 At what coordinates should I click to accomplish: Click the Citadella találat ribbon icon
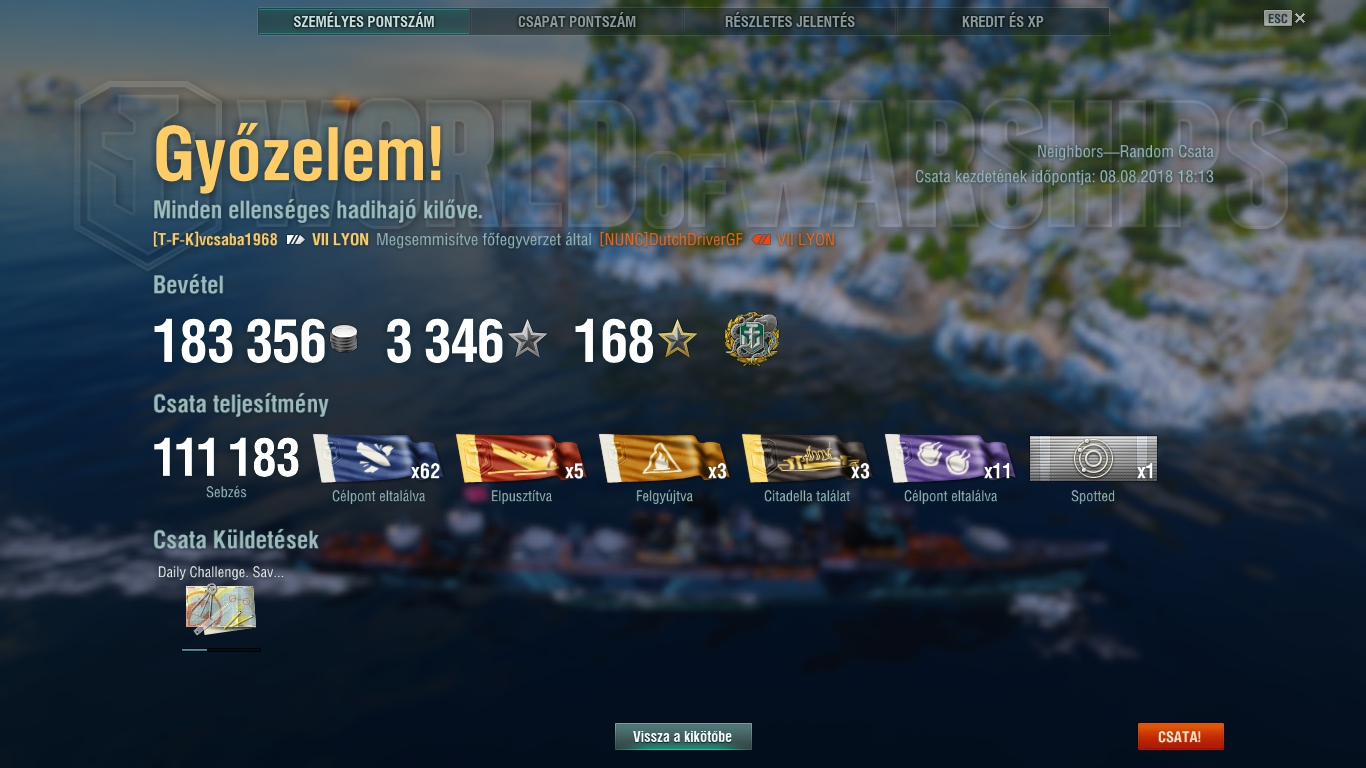pos(806,459)
